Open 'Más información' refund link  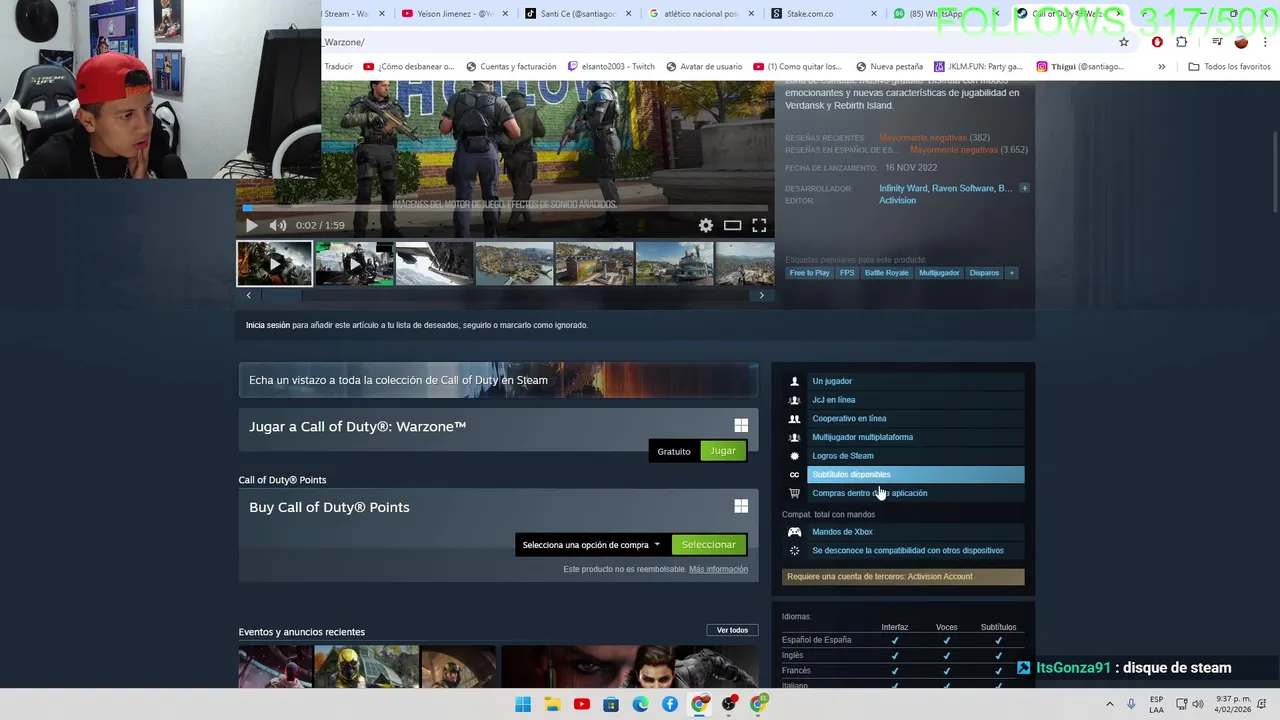coord(718,570)
